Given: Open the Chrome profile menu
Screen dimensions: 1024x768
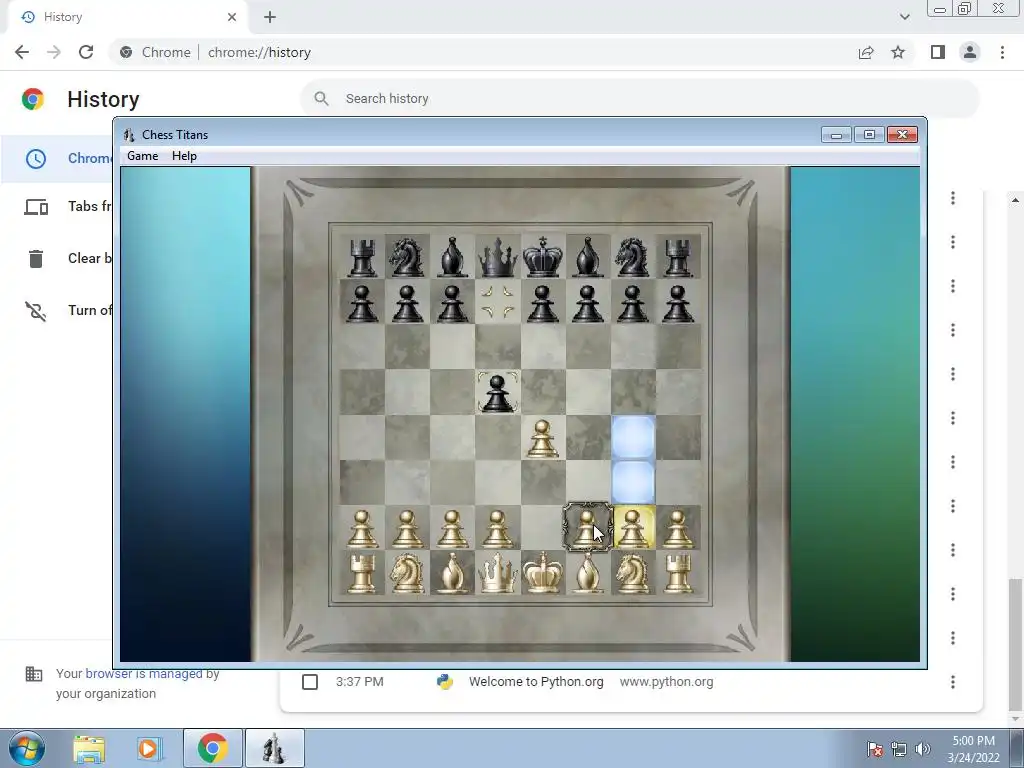Looking at the screenshot, I should tap(970, 52).
